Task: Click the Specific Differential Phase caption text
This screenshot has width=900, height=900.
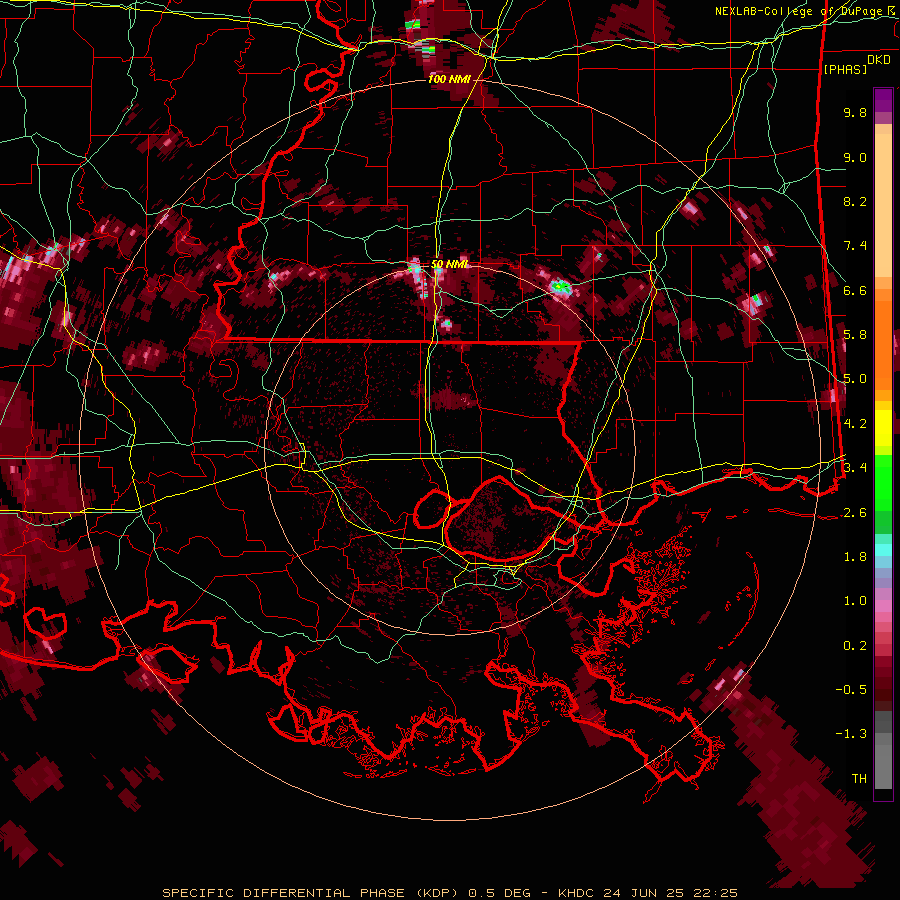Action: [449, 893]
